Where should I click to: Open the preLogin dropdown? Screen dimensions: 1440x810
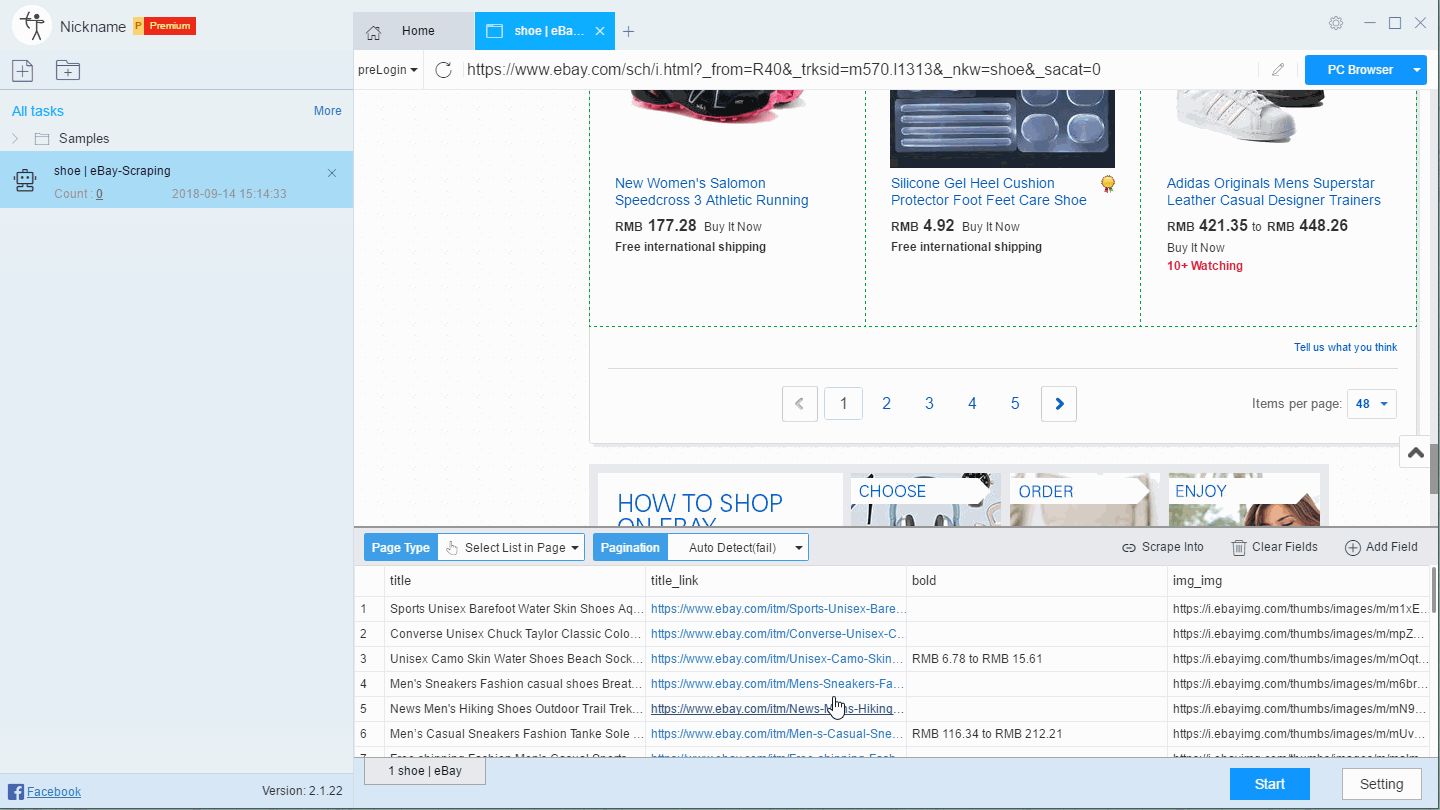[388, 70]
